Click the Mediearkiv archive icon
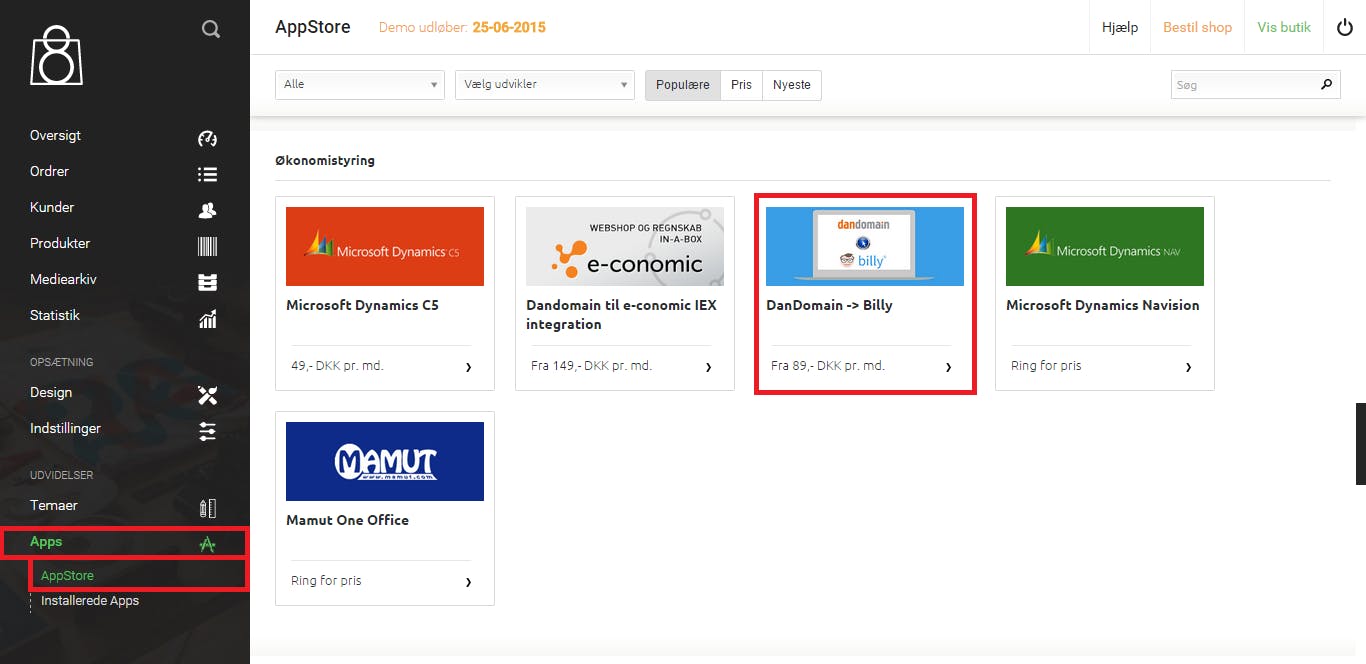Viewport: 1366px width, 664px height. [x=207, y=283]
